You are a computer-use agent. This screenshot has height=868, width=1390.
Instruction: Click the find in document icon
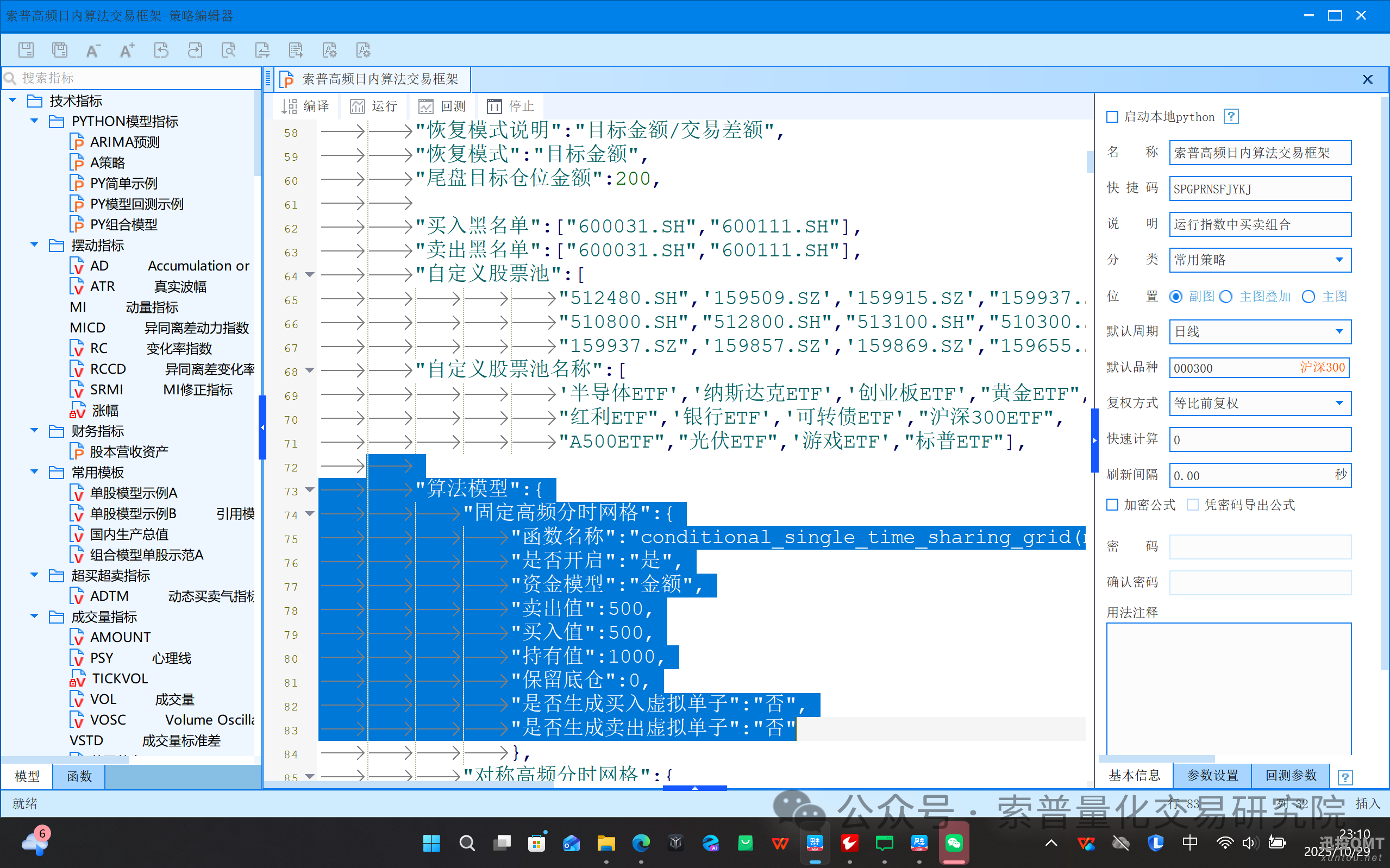click(229, 50)
